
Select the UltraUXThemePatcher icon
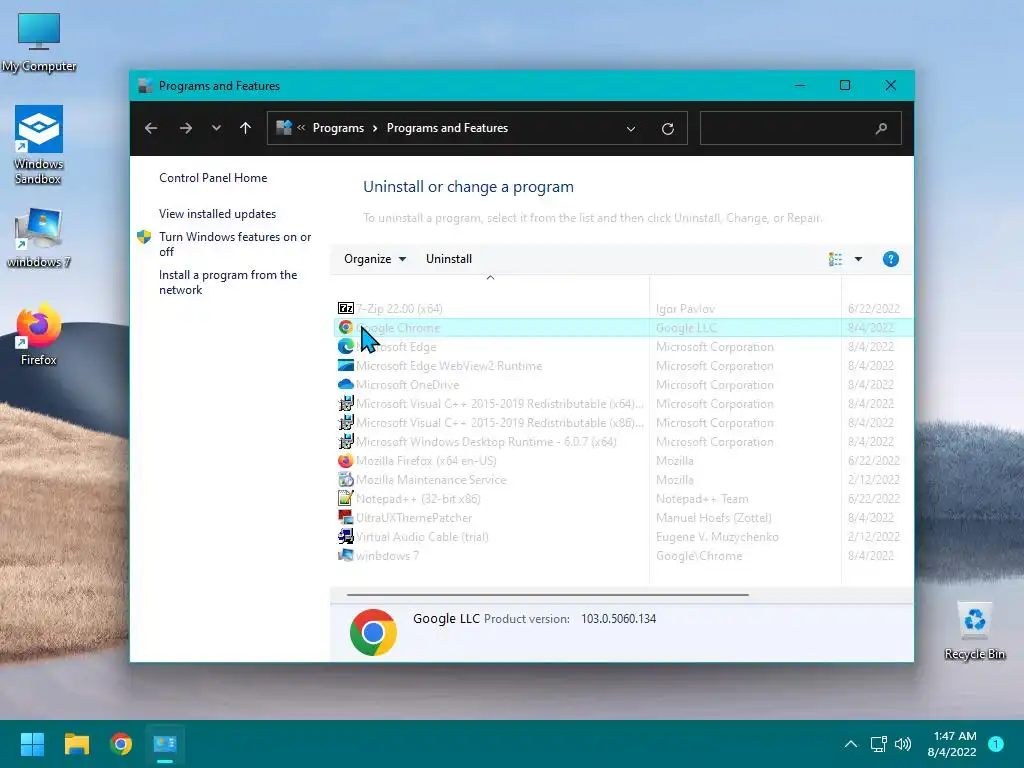click(x=345, y=517)
